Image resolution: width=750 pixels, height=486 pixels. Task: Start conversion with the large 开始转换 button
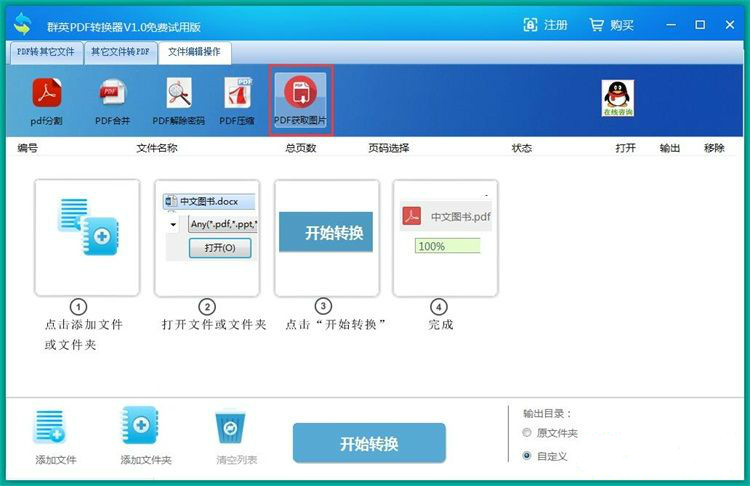pyautogui.click(x=369, y=443)
